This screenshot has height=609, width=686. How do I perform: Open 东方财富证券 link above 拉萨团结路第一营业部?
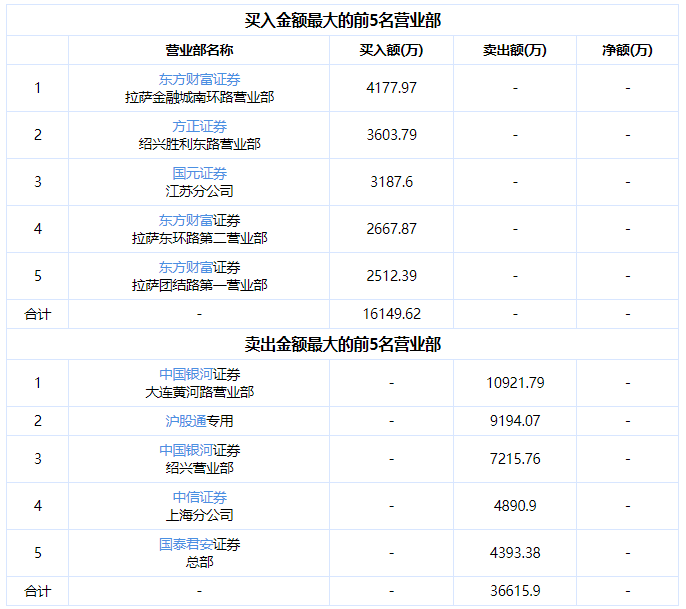point(199,267)
